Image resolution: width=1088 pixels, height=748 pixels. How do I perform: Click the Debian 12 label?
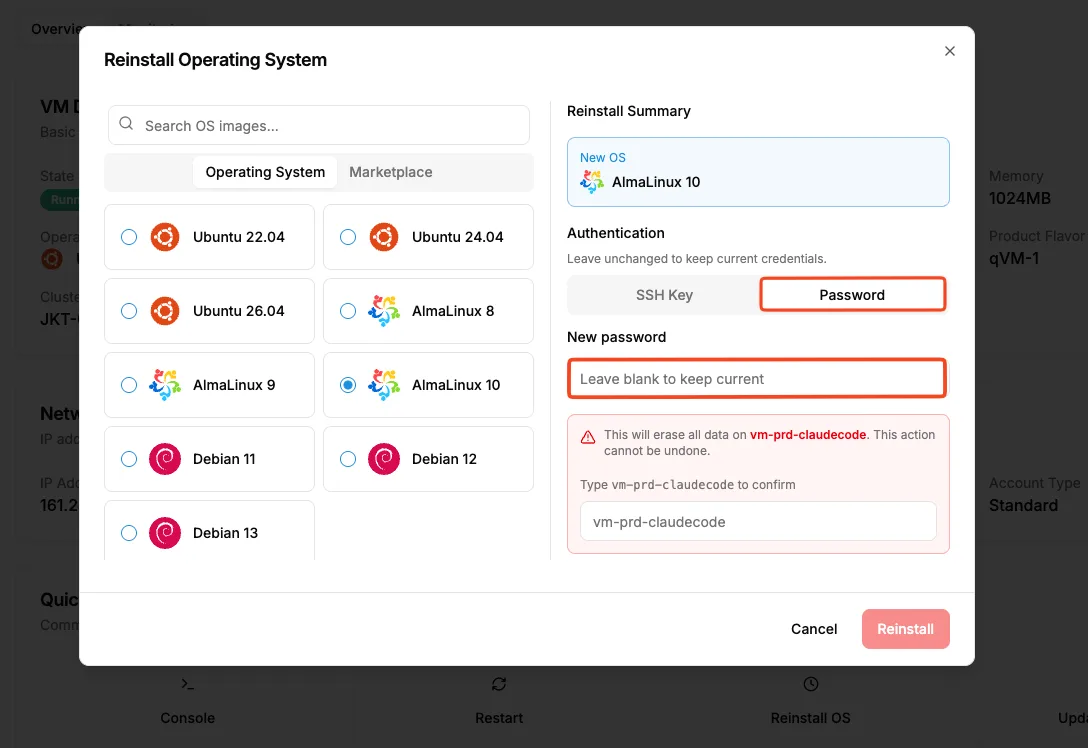tap(444, 459)
